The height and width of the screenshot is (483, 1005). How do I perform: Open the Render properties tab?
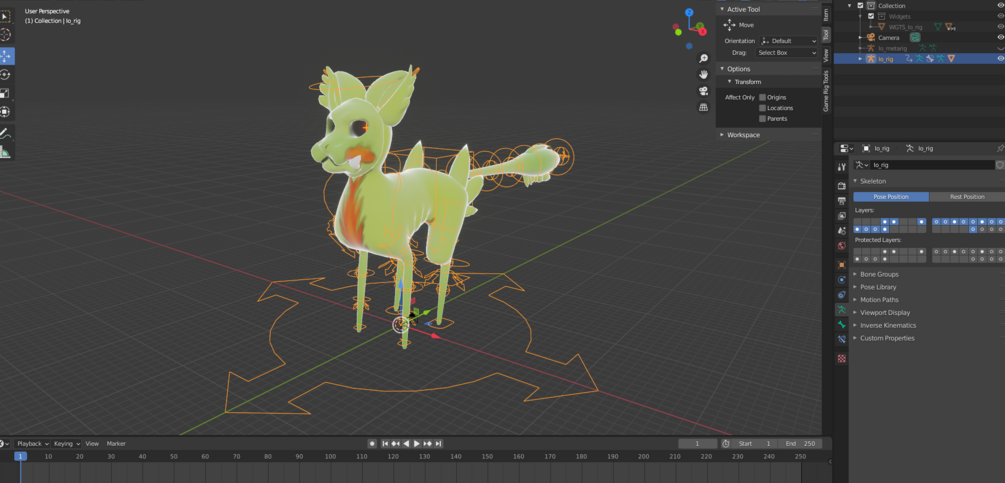[x=842, y=186]
